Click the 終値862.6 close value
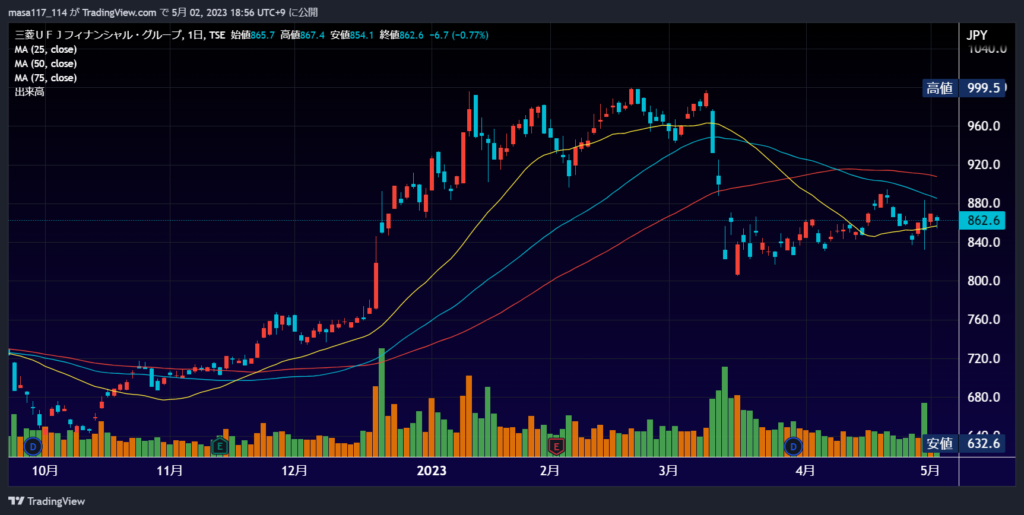Viewport: 1024px width, 515px height. point(401,35)
